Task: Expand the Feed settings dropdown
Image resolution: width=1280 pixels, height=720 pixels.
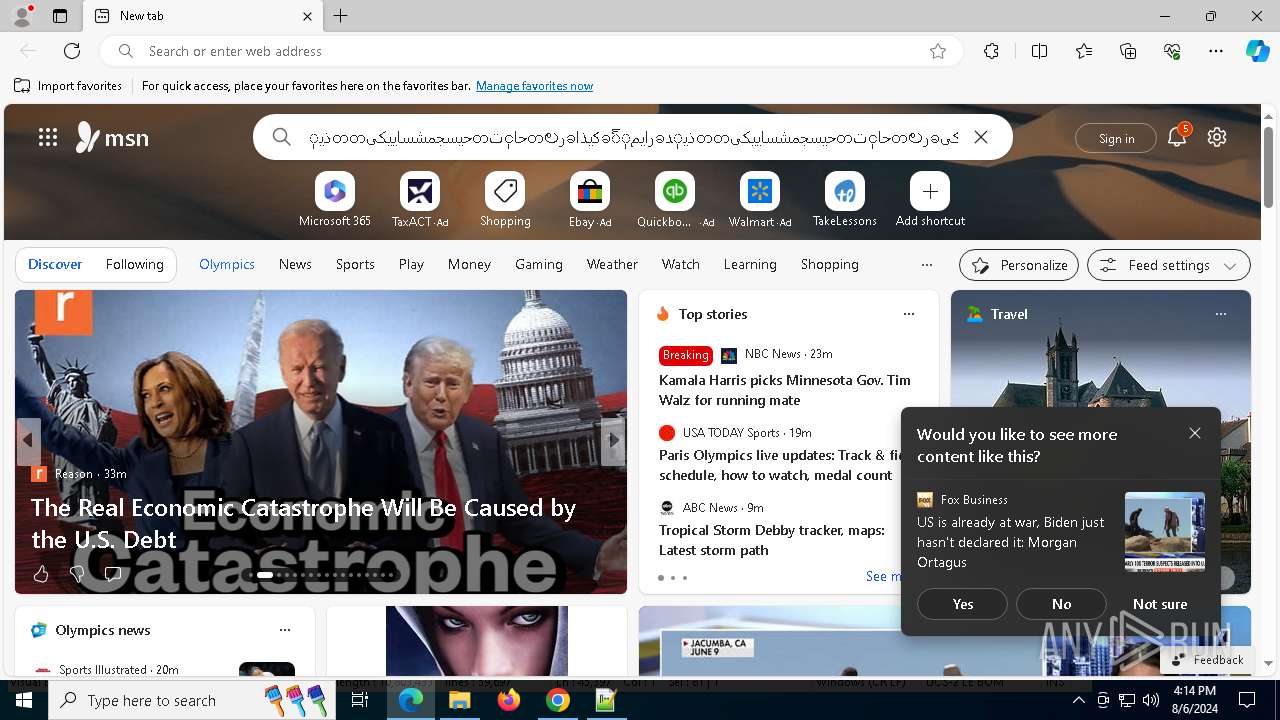Action: point(1169,265)
